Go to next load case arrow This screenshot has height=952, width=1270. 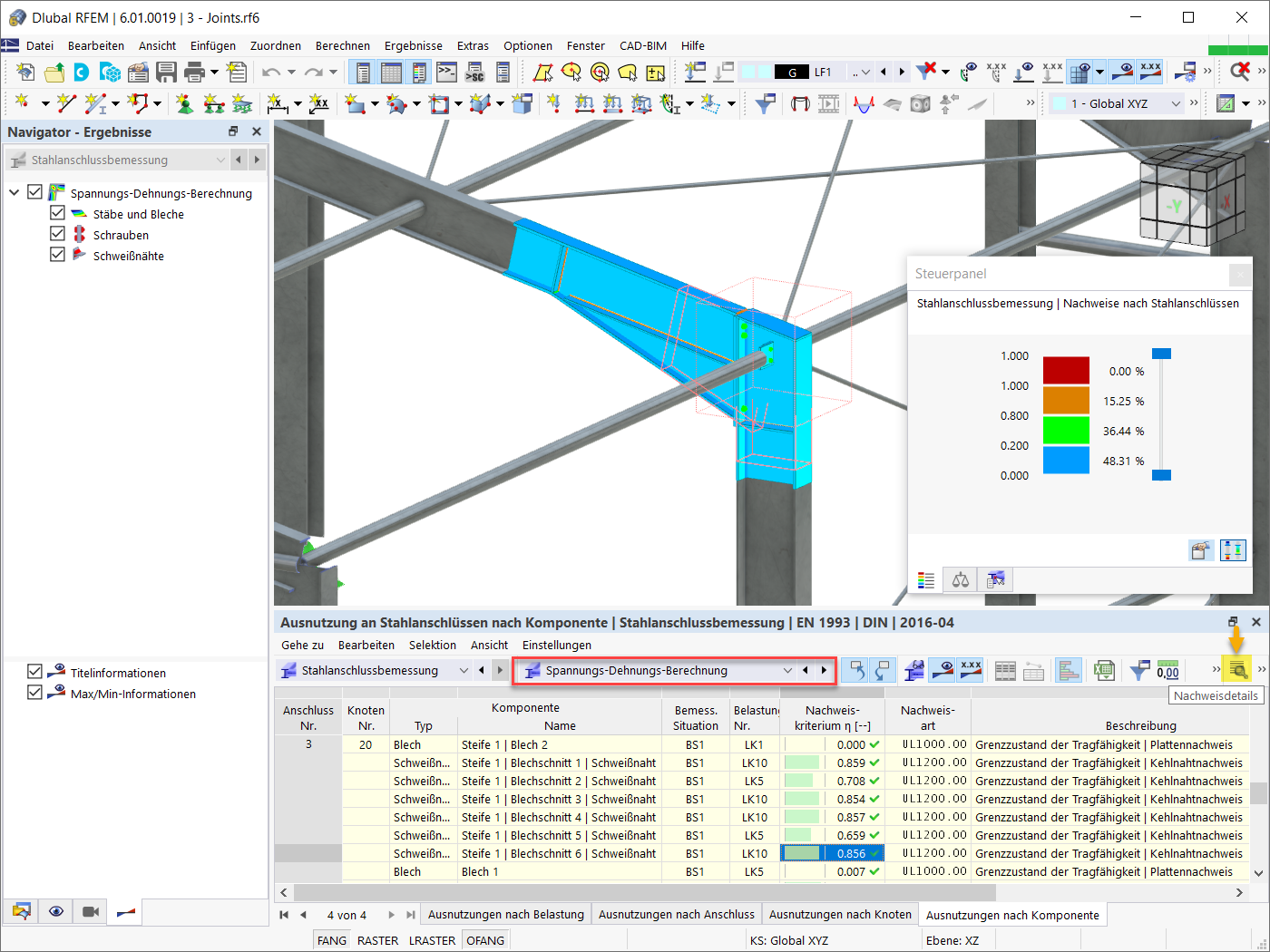click(x=902, y=72)
